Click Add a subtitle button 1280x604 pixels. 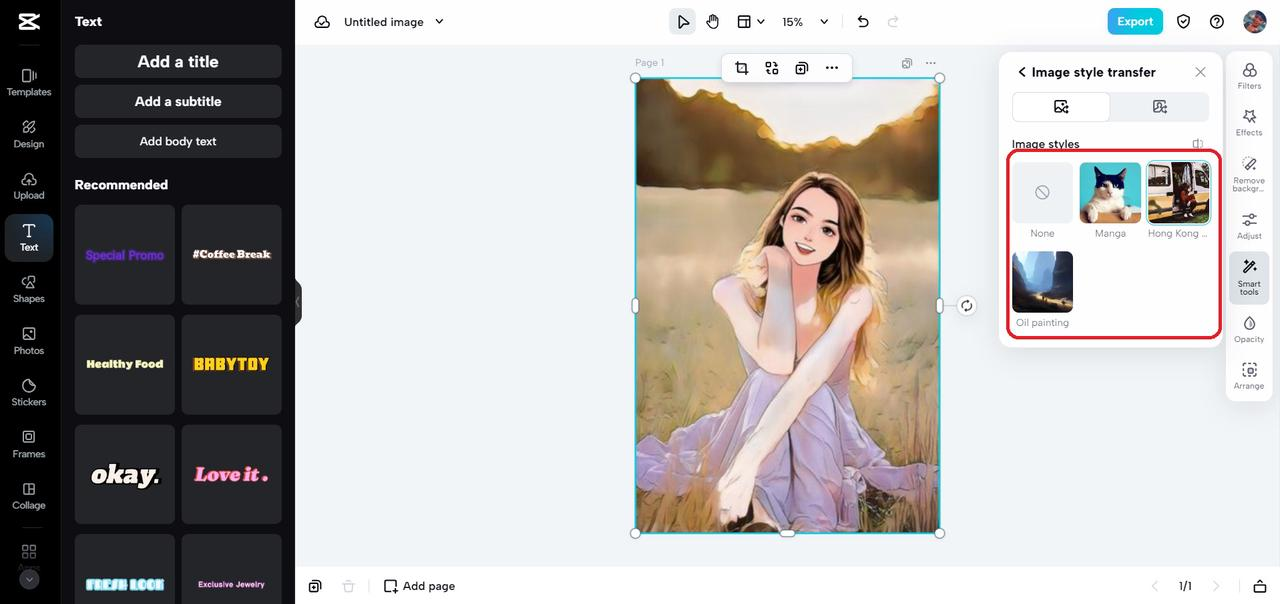pos(178,101)
